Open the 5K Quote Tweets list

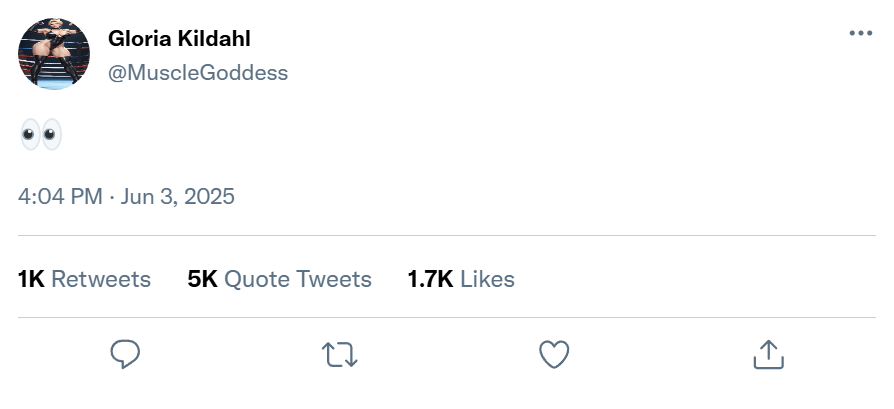279,279
